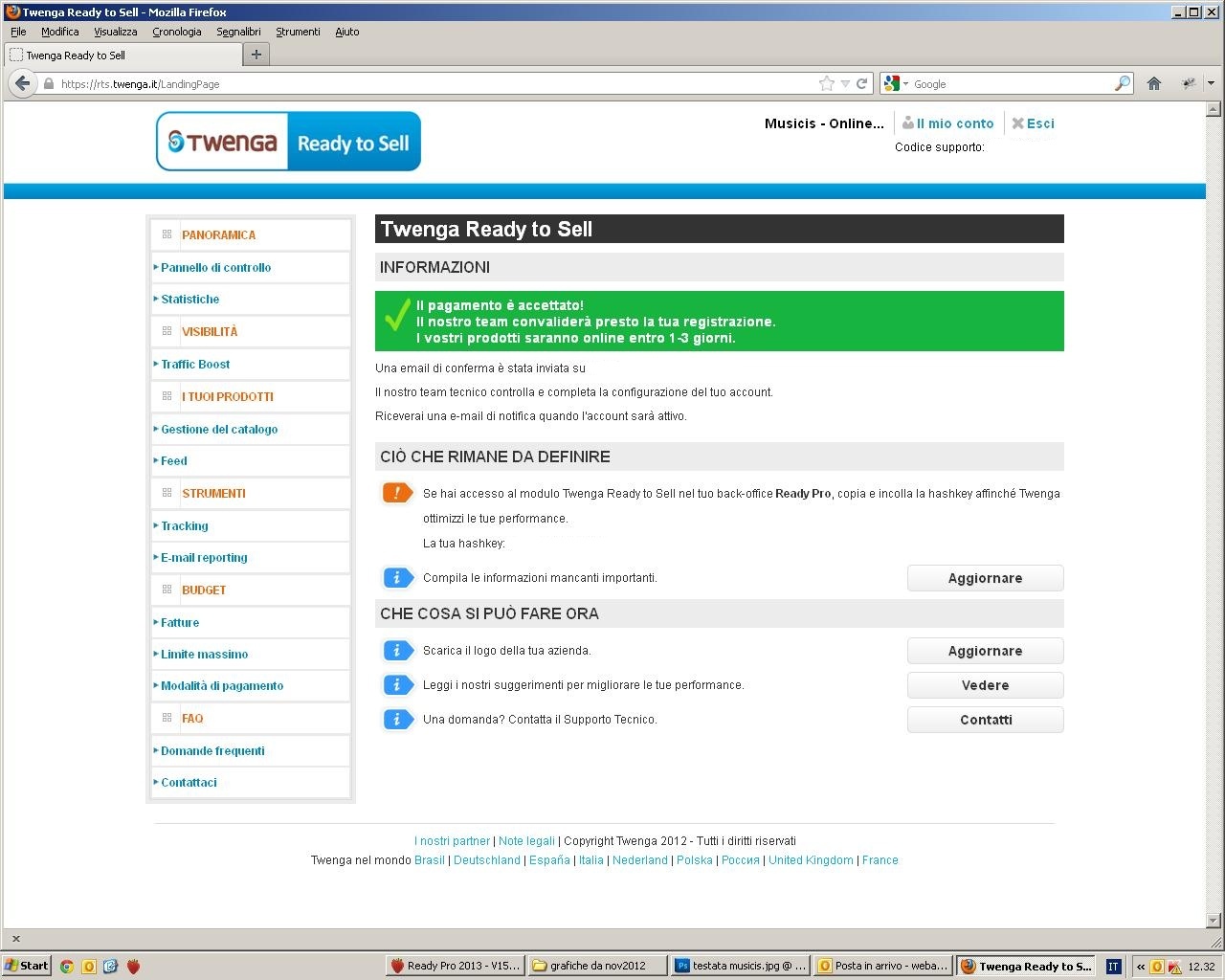This screenshot has height=980, width=1225.
Task: Open Modalità di pagamento
Action: pos(222,685)
